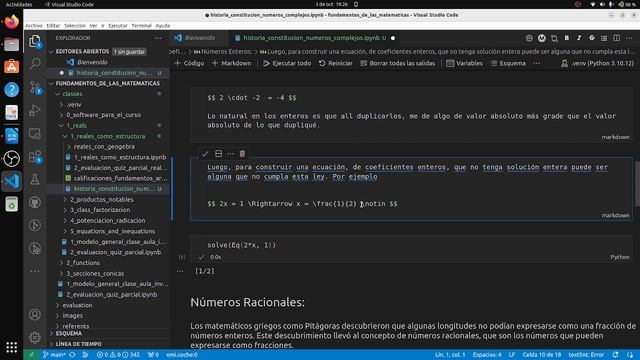Open calificaciones_fundamentos file in explorer
This screenshot has height=360, width=640.
120,178
